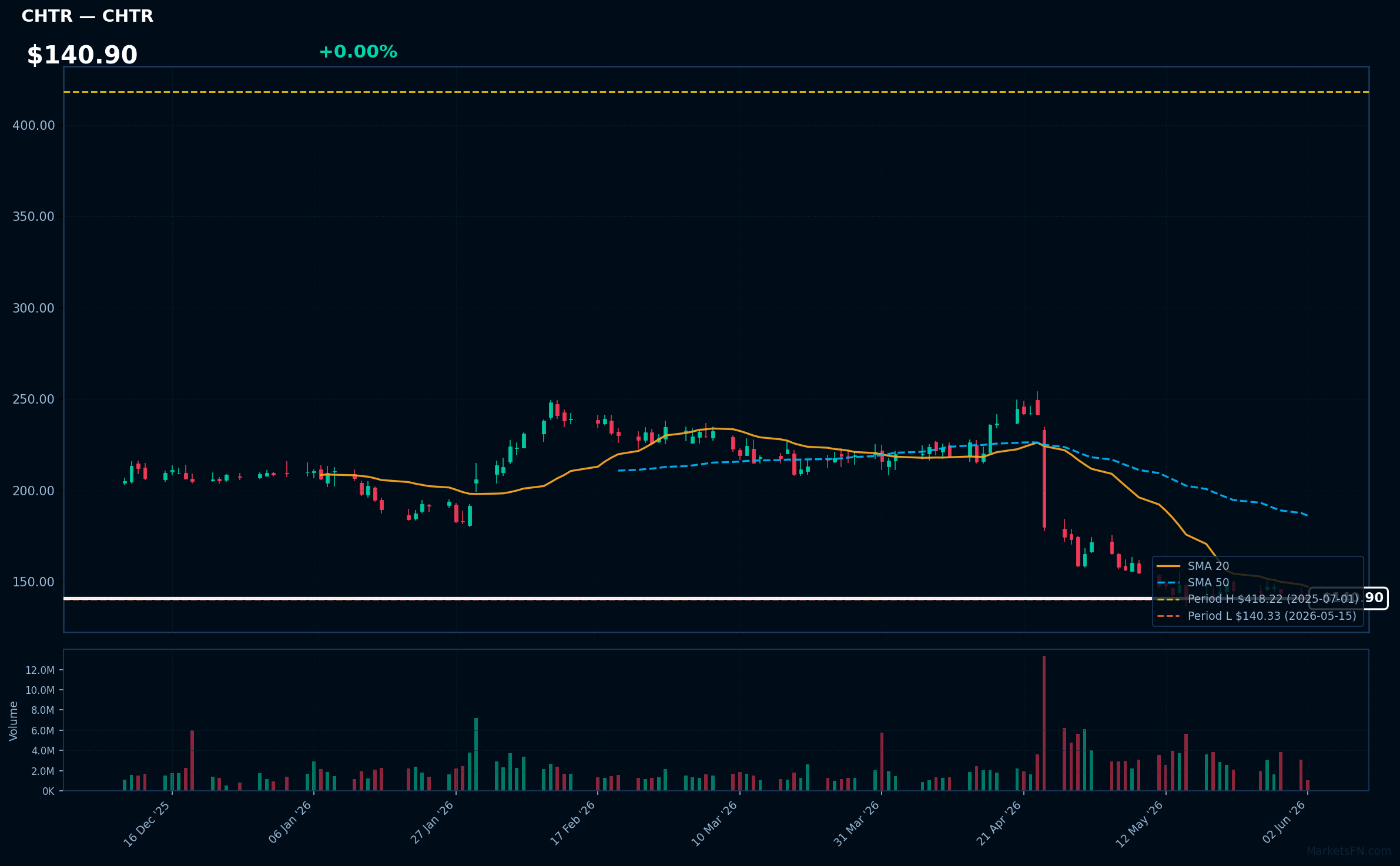Click the 17 Feb '26 date label
The image size is (1400, 866).
(x=573, y=823)
